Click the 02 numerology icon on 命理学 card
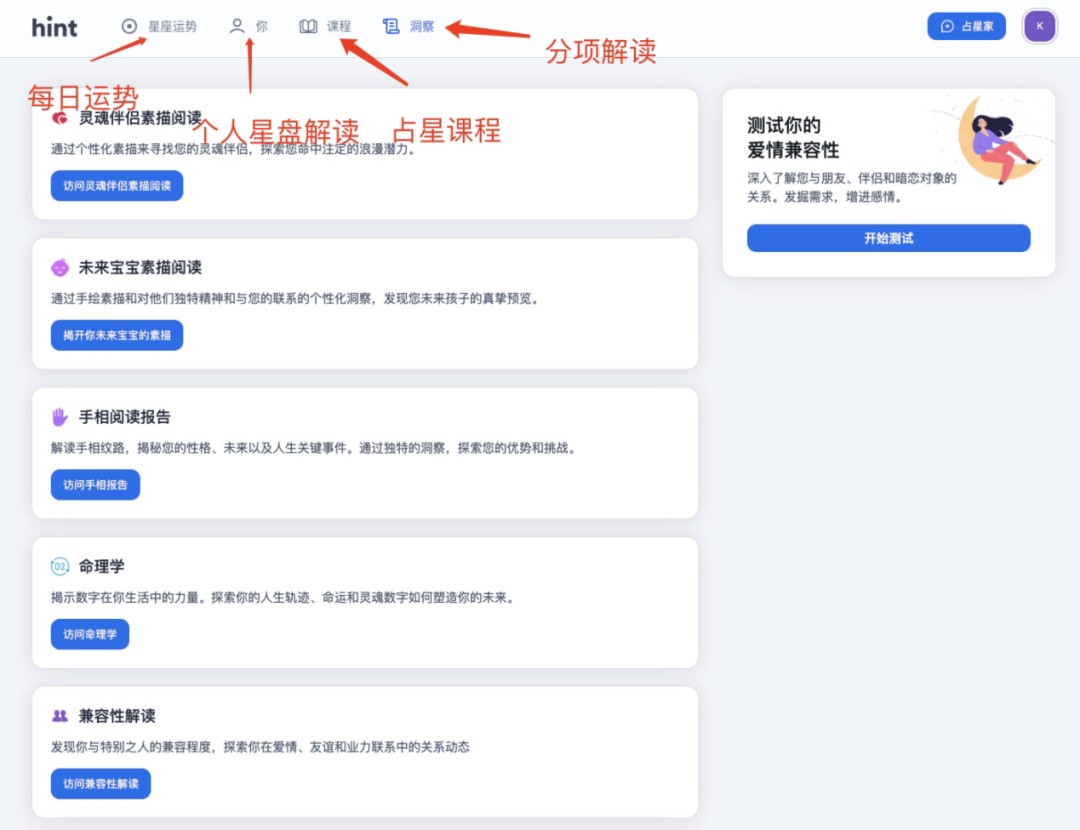The width and height of the screenshot is (1080, 830). pos(62,566)
